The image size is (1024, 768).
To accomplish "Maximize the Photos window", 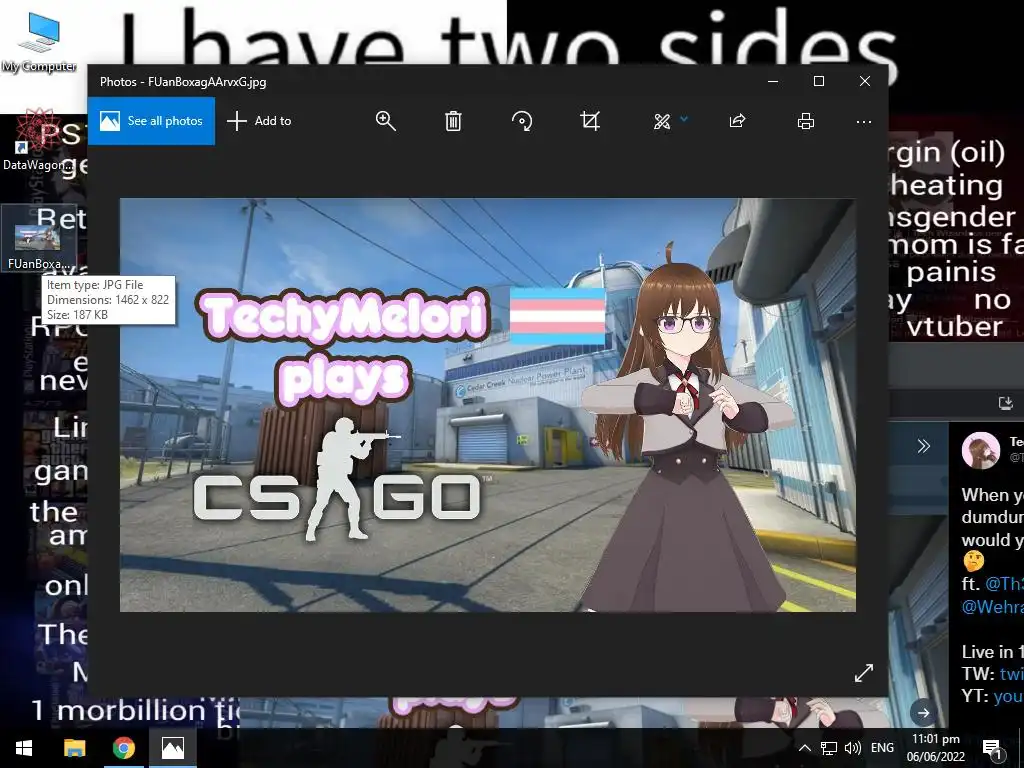I will [819, 81].
